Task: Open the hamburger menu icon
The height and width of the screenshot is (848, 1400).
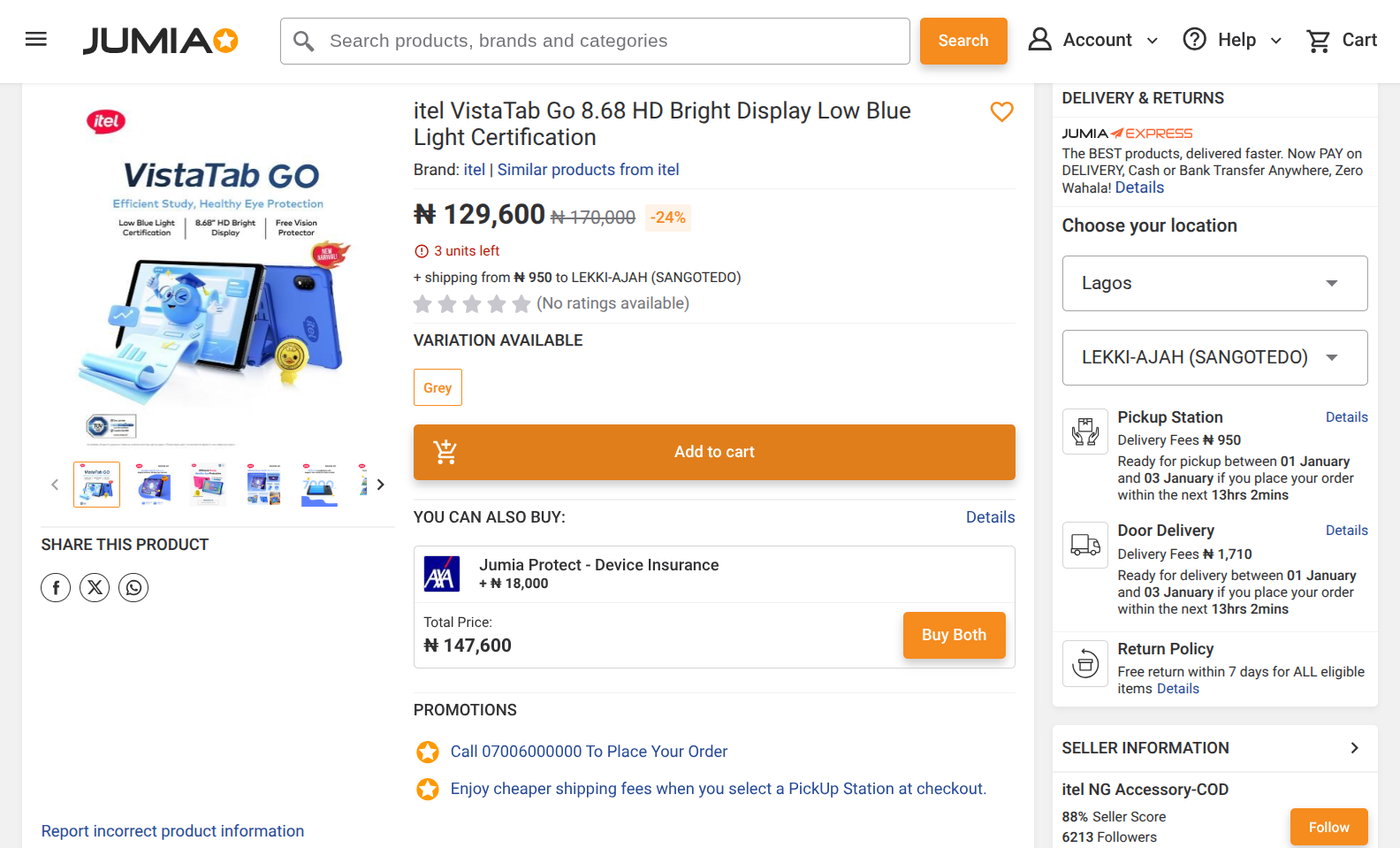Action: pos(36,40)
